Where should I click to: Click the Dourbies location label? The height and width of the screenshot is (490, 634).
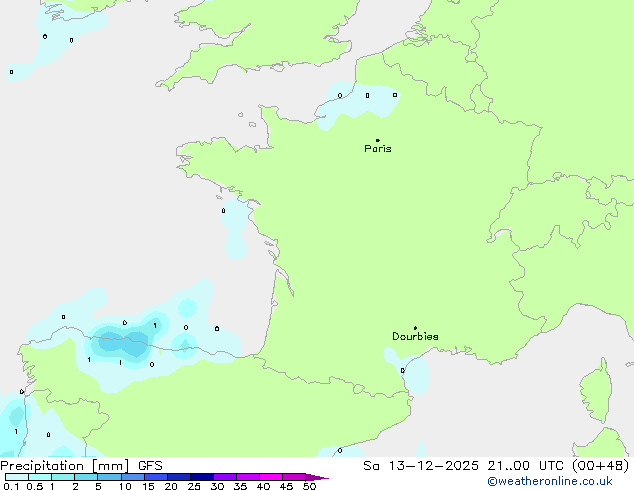(415, 336)
